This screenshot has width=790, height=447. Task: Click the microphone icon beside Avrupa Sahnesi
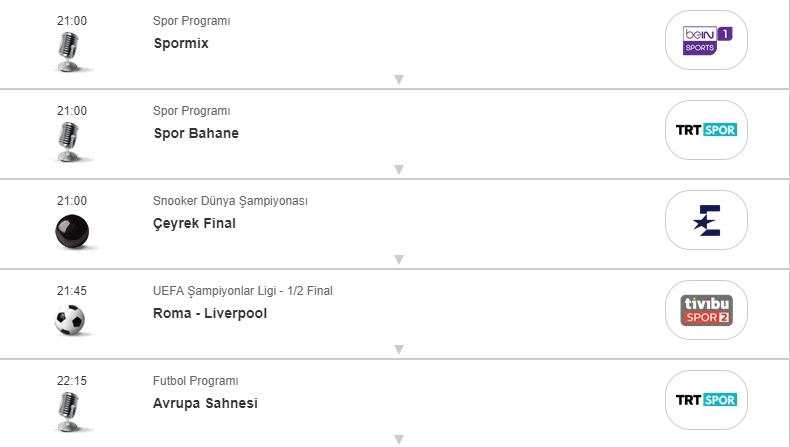tap(70, 410)
